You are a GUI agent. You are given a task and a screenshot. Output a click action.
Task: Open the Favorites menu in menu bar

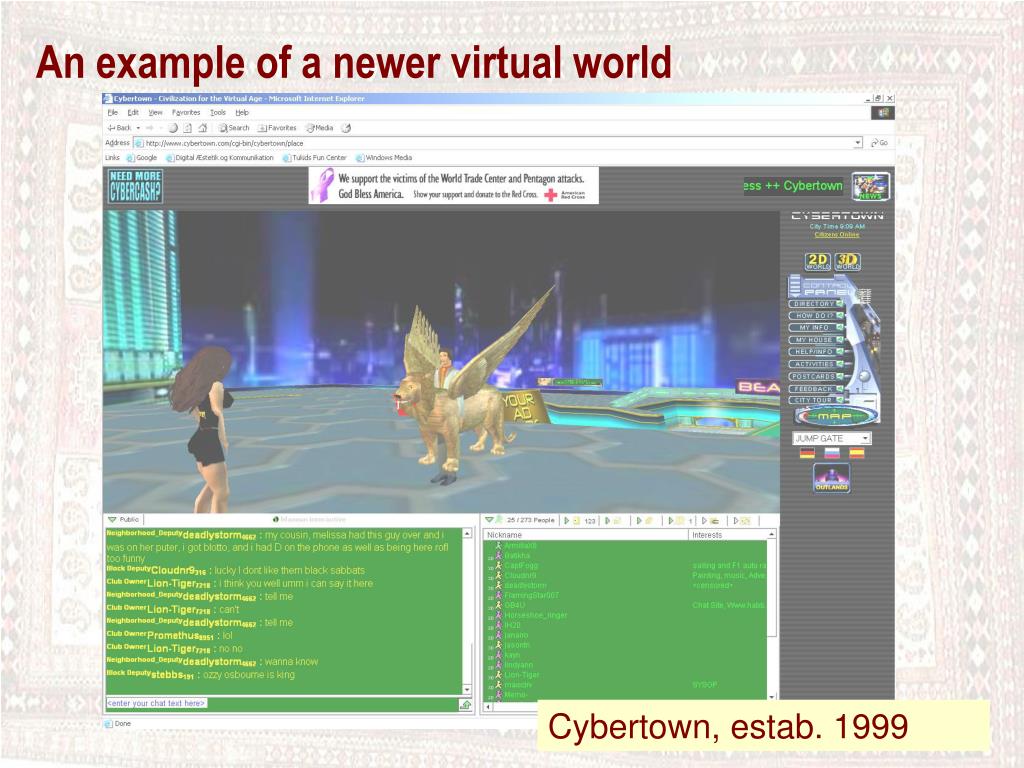point(186,112)
